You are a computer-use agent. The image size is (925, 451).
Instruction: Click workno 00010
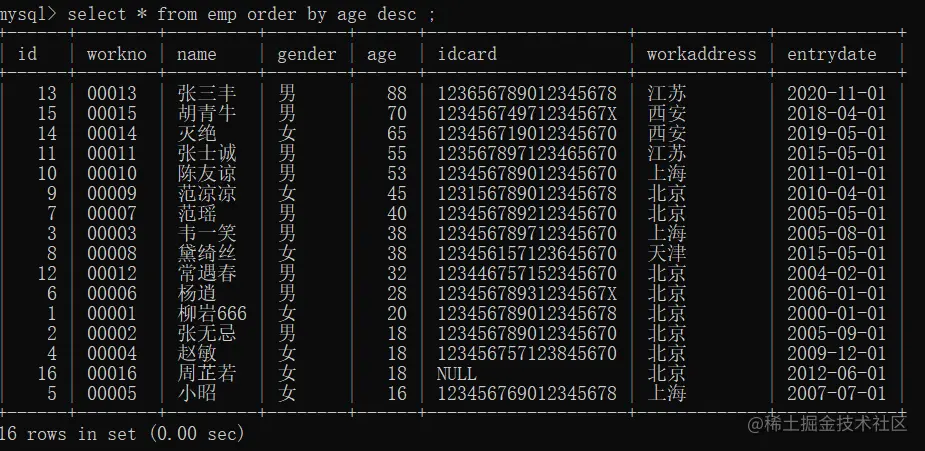[112, 173]
